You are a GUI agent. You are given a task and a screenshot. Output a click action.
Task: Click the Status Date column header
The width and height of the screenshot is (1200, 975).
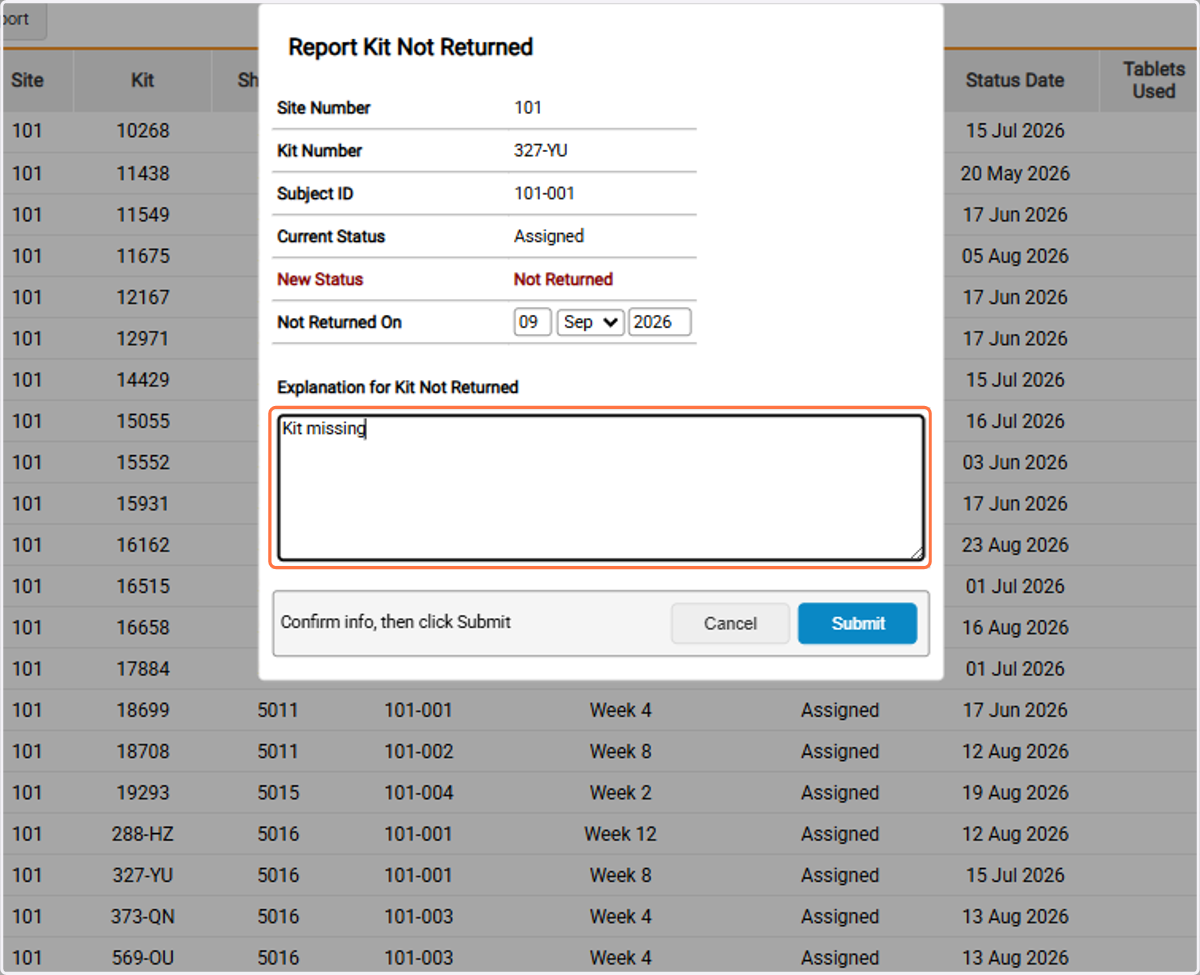pyautogui.click(x=1014, y=80)
